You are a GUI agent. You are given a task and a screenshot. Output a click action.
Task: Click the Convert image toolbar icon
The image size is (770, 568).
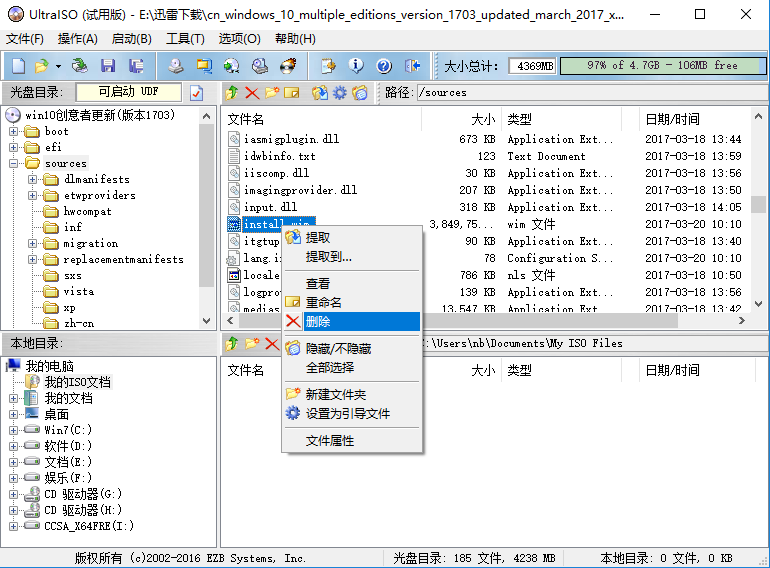coord(231,66)
